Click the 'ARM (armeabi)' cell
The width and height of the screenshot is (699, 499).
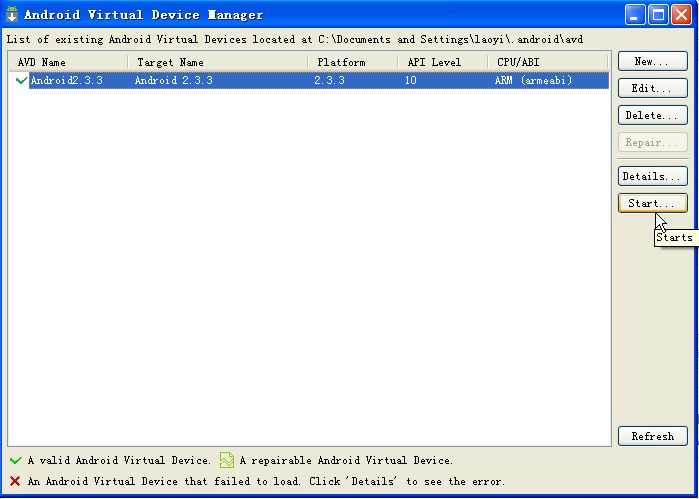pos(533,80)
